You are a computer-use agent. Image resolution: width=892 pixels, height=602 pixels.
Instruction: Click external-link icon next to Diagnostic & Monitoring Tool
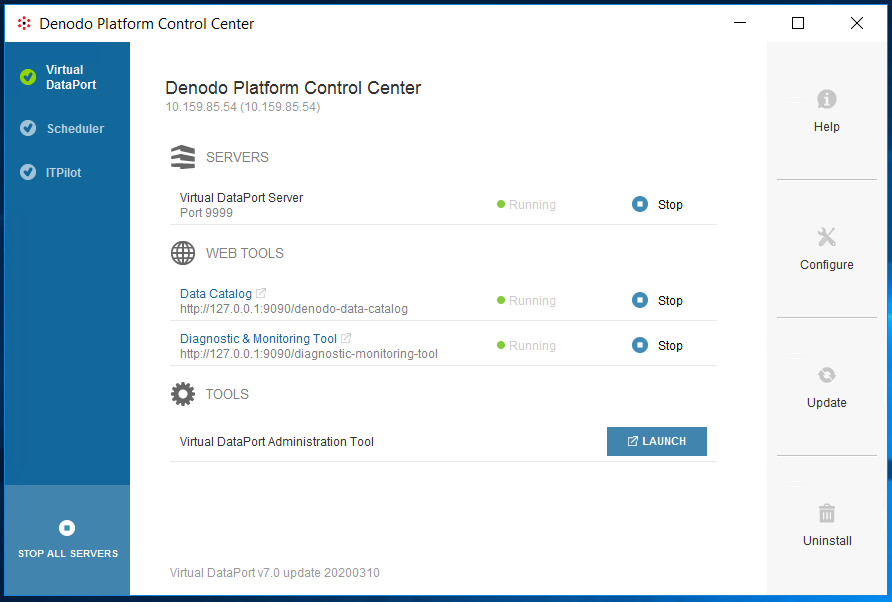pos(346,338)
